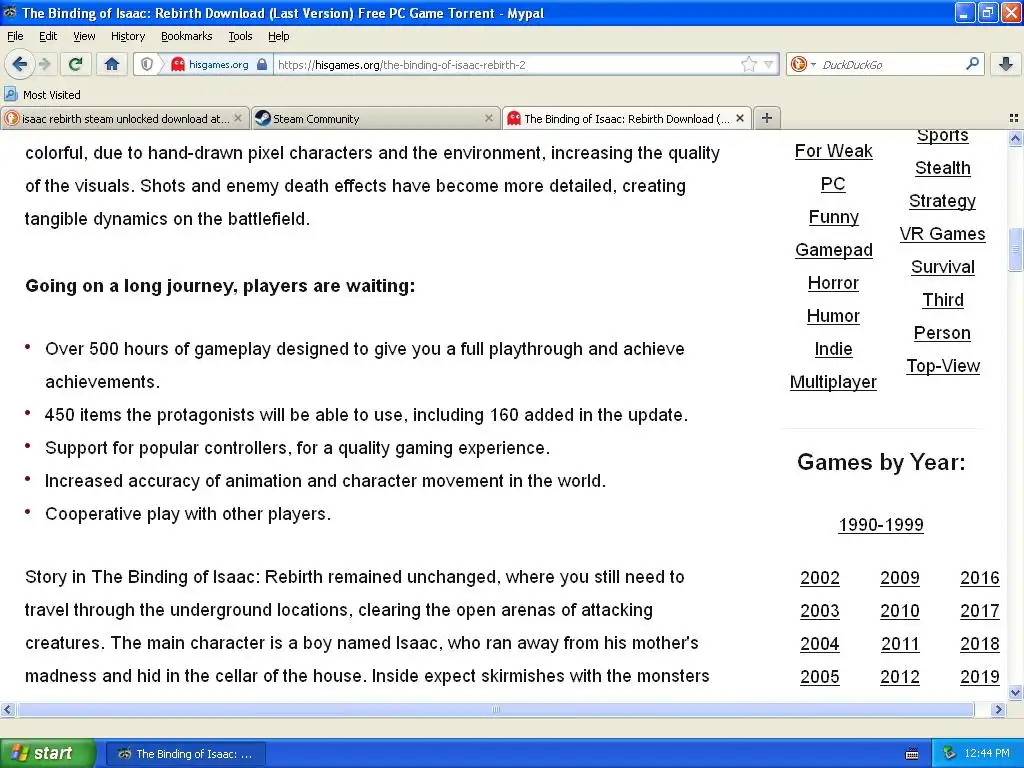Screen dimensions: 1024x768
Task: Close The Binding of Isaac tab
Action: point(739,118)
